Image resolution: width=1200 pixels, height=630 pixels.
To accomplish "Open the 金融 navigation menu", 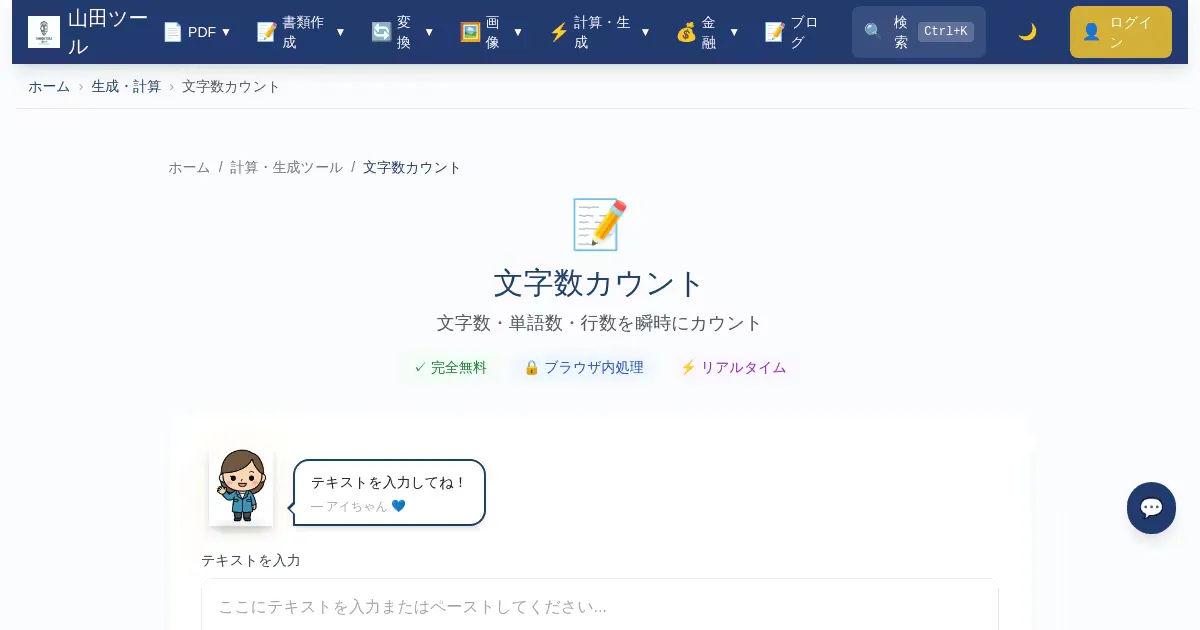I will click(x=709, y=32).
